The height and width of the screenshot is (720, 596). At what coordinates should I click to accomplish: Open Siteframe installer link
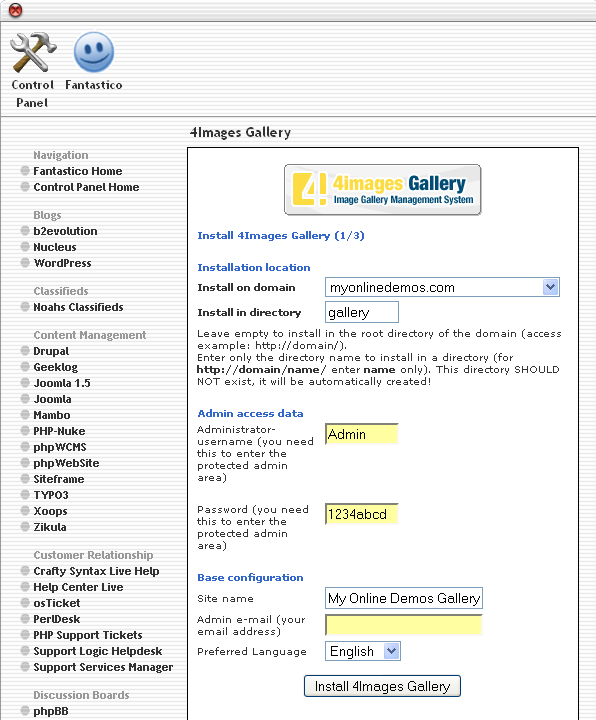pos(59,479)
